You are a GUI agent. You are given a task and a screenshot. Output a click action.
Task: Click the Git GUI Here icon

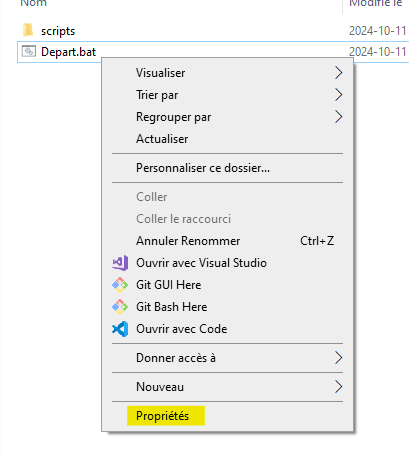coord(120,285)
